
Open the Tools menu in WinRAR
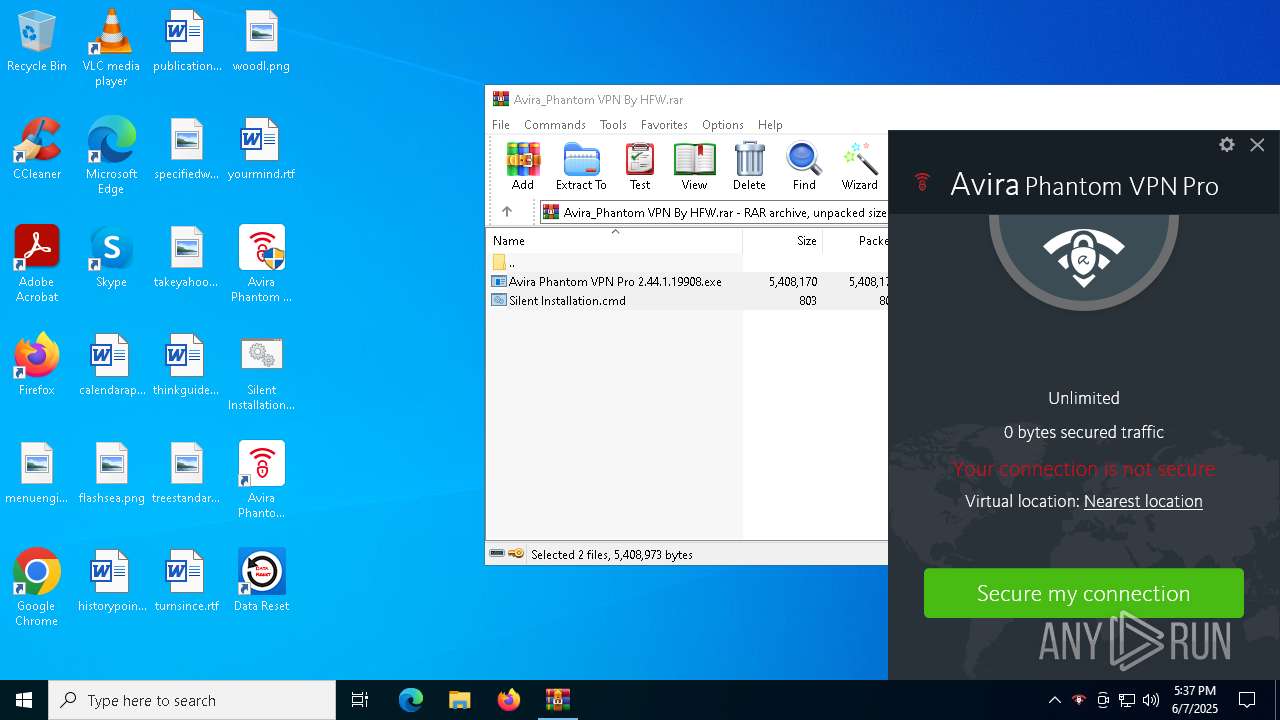pyautogui.click(x=613, y=125)
